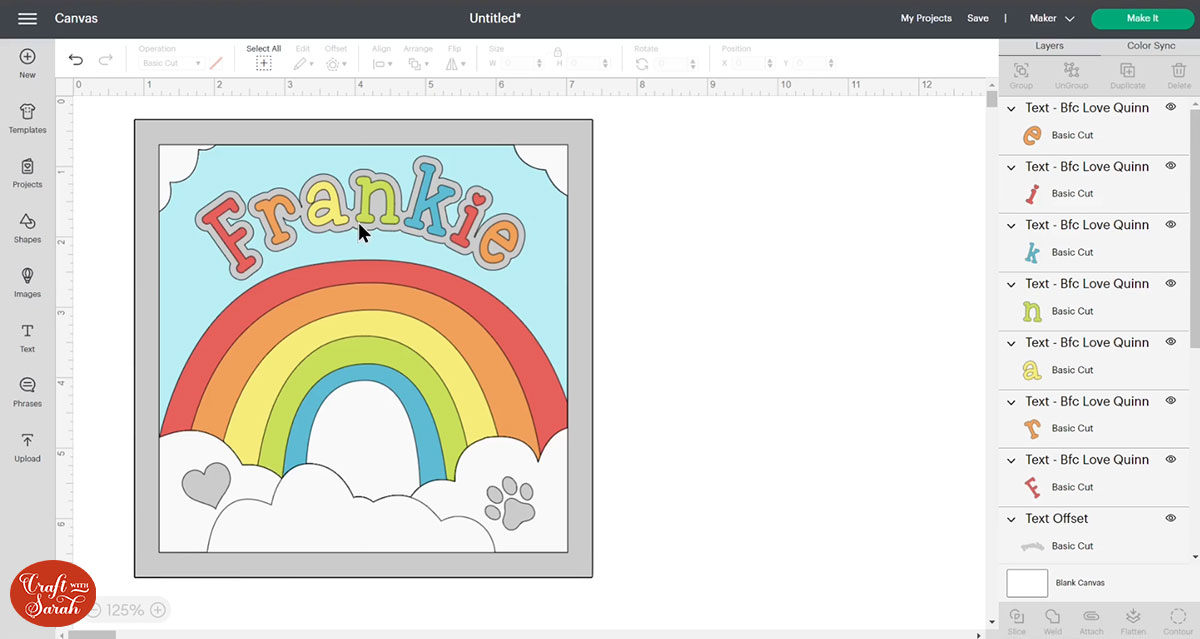1200x639 pixels.
Task: Hide the Text Offset layer
Action: point(1170,518)
